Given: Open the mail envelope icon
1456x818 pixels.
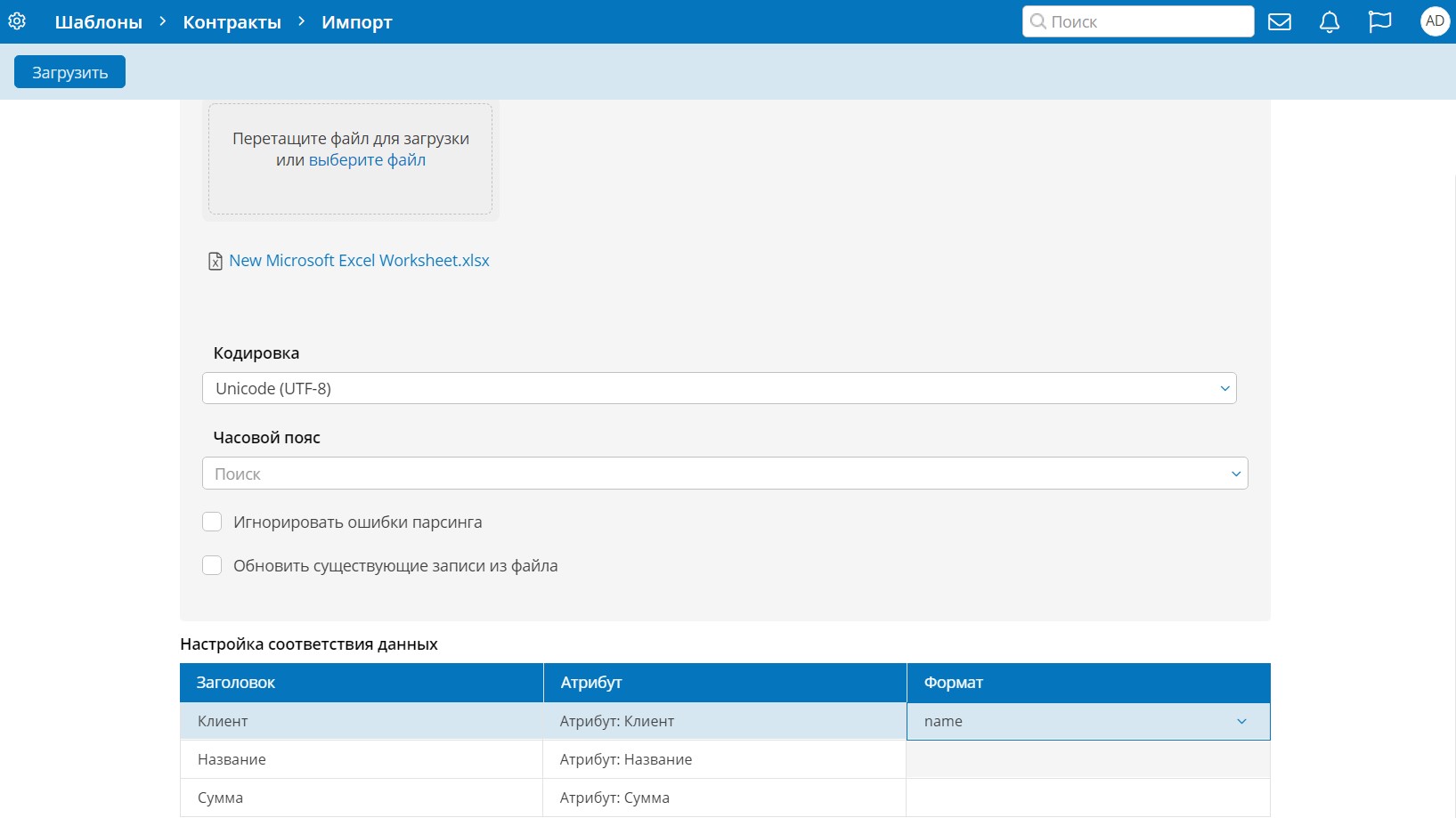Looking at the screenshot, I should [1280, 21].
